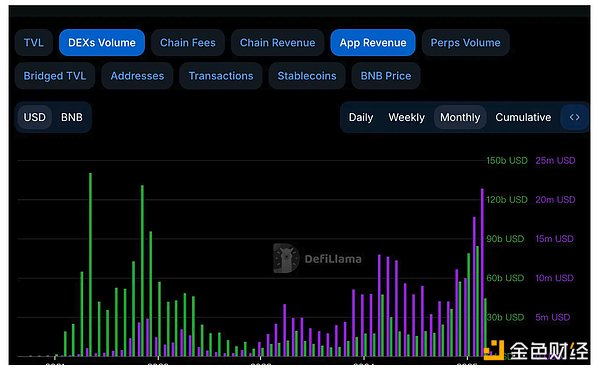Toggle the Bridged TVL chip

(55, 76)
